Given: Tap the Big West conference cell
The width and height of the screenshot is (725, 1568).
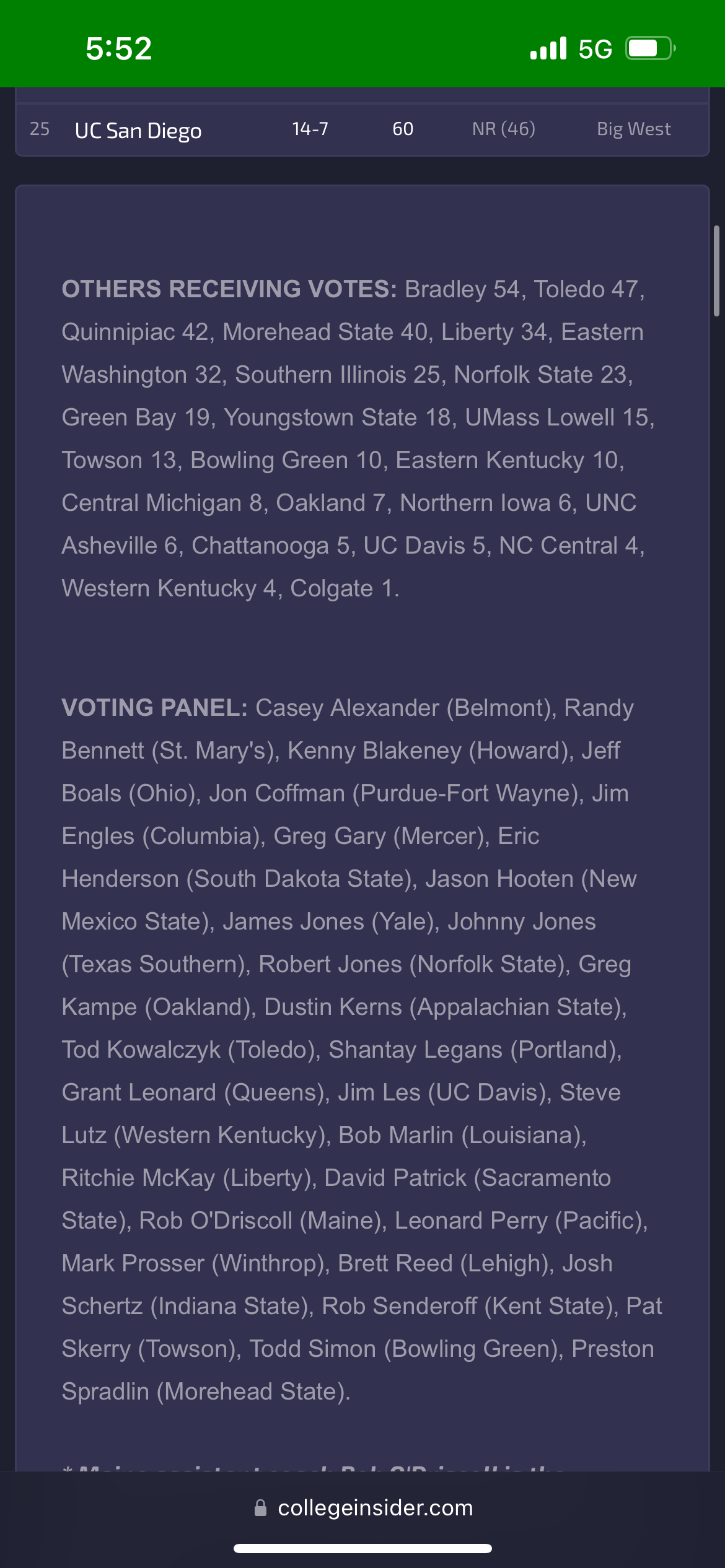Looking at the screenshot, I should (x=633, y=129).
